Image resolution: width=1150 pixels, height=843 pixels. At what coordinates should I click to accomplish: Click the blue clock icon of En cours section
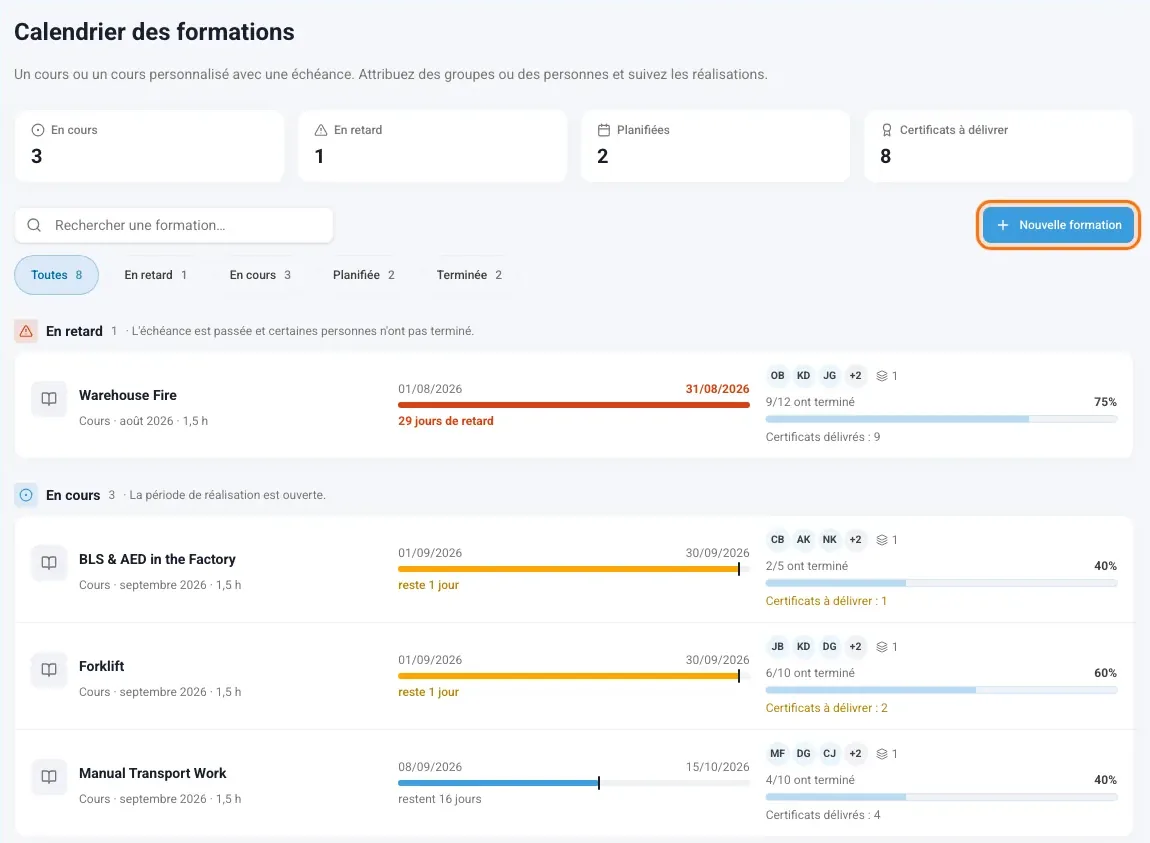point(26,495)
